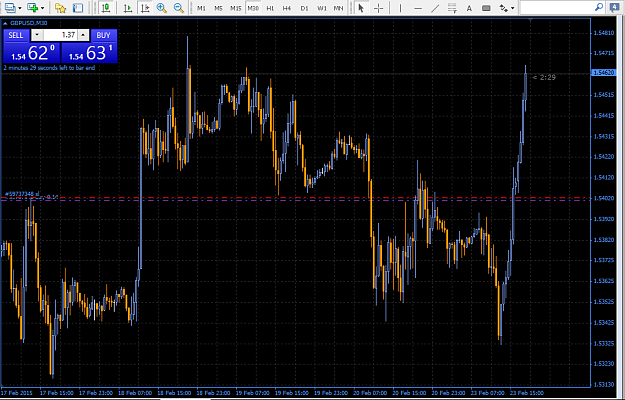
Task: Click the 1.54 63 buy price tile
Action: tap(89, 53)
